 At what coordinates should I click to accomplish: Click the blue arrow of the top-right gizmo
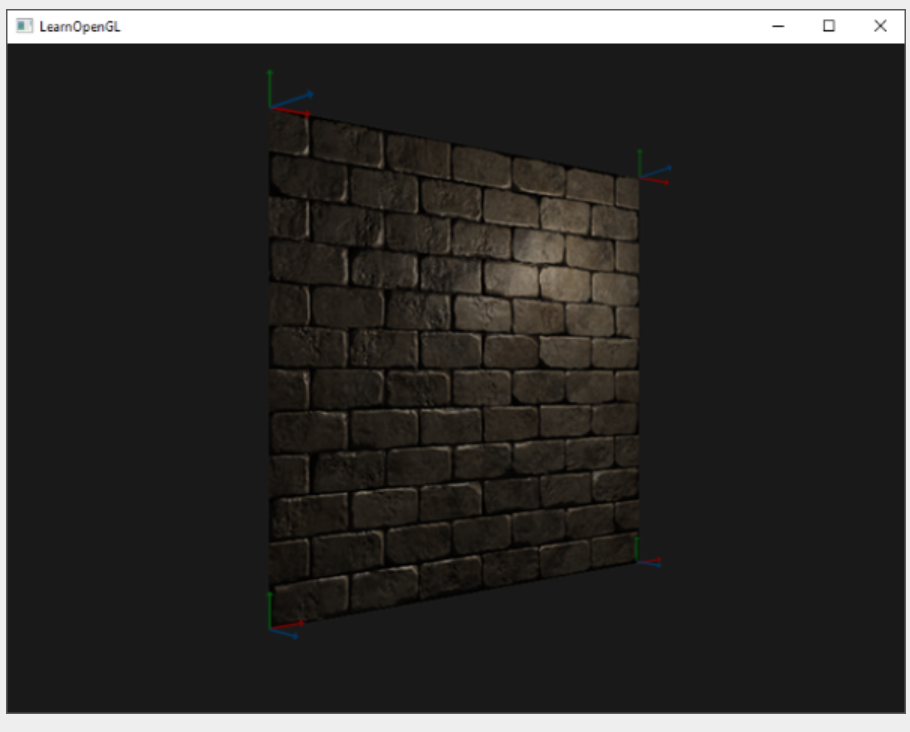(x=669, y=167)
